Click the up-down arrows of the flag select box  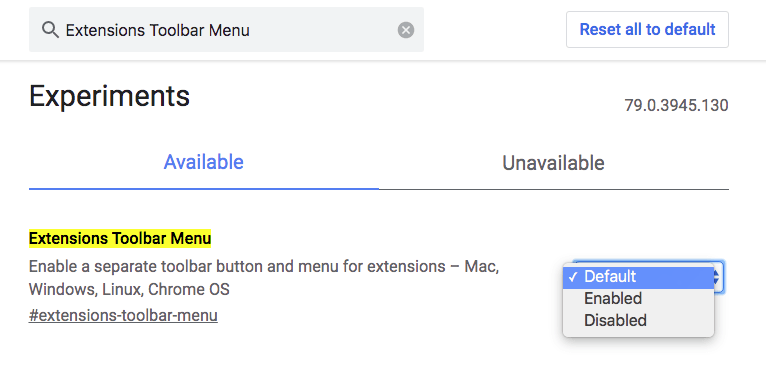(x=717, y=277)
